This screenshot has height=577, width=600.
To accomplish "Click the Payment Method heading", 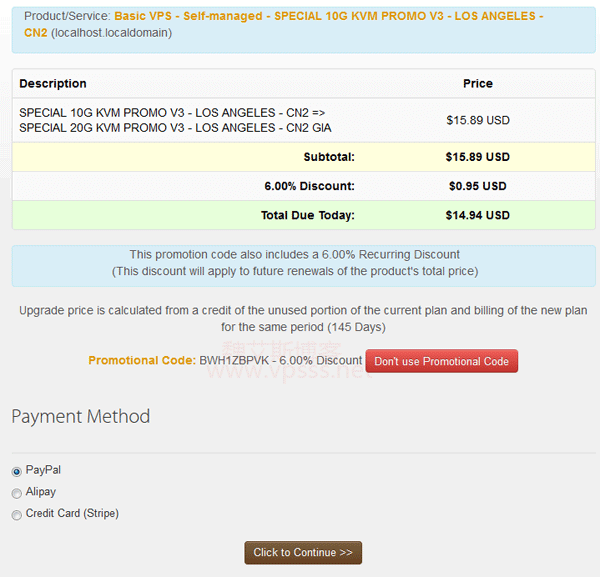I will pos(81,417).
